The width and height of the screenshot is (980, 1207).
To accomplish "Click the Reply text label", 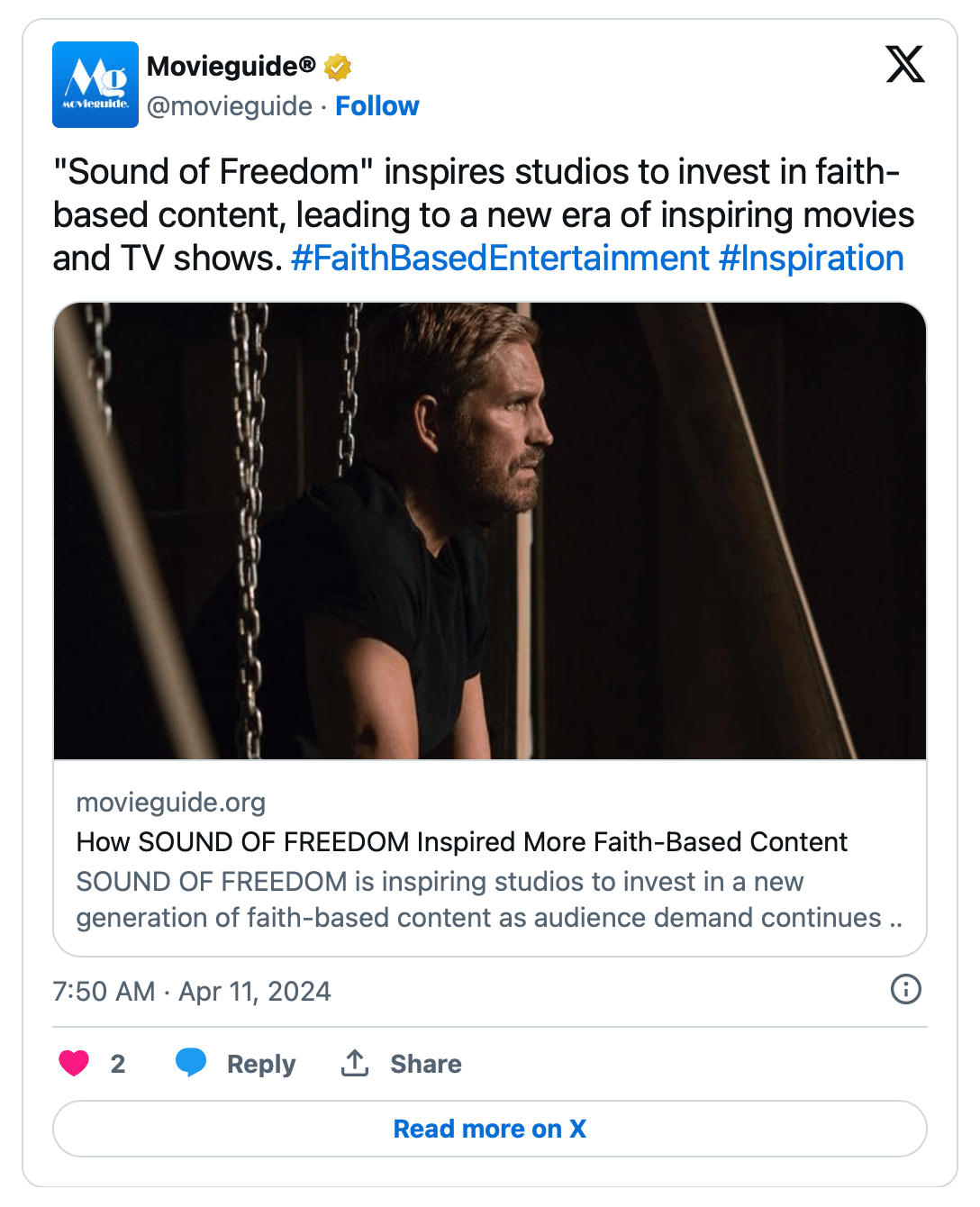I will tap(261, 1064).
